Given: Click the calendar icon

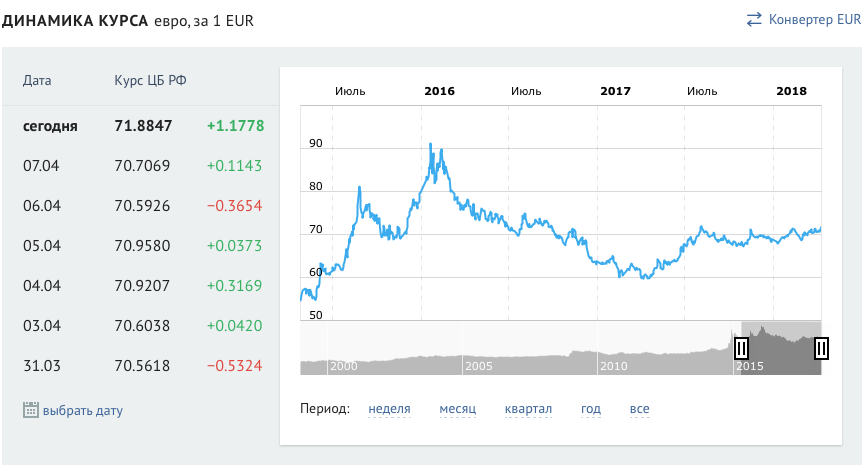Looking at the screenshot, I should click(30, 409).
